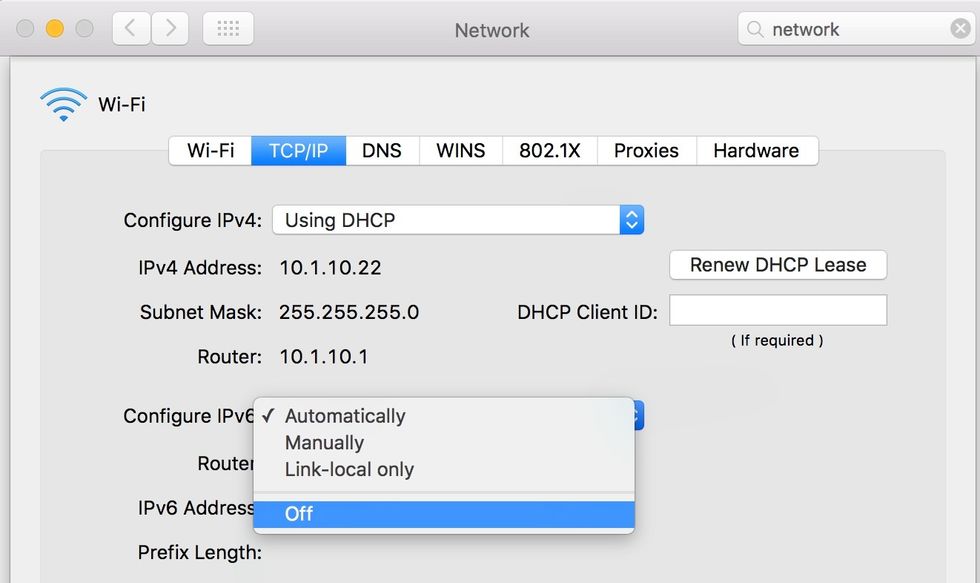
Task: Click inside the DHCP Client ID field
Action: (x=780, y=310)
